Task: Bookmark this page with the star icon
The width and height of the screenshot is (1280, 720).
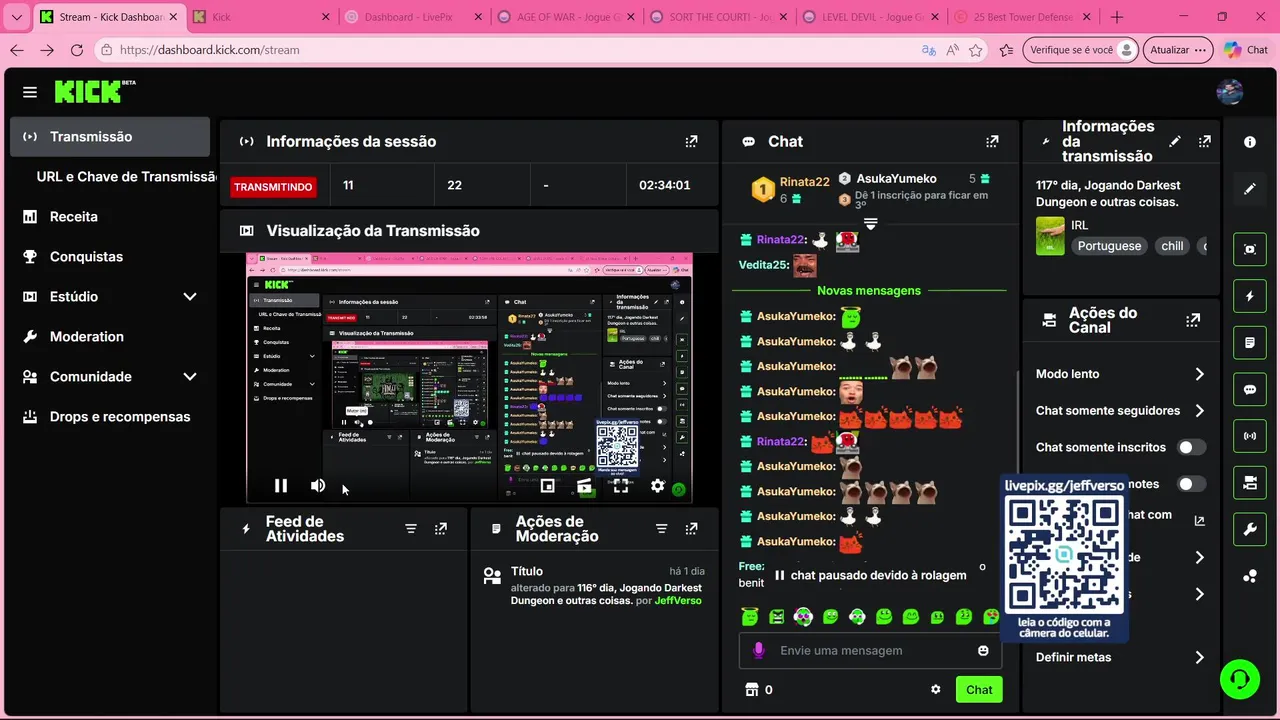Action: click(x=975, y=50)
